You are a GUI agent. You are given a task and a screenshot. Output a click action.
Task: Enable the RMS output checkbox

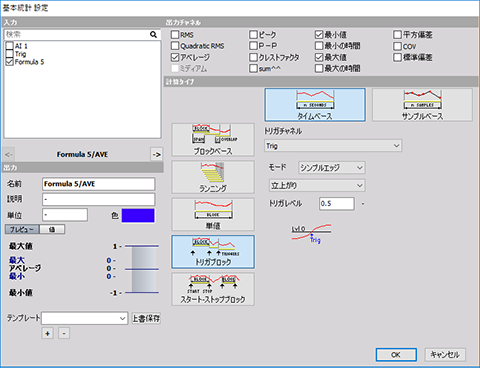click(175, 35)
